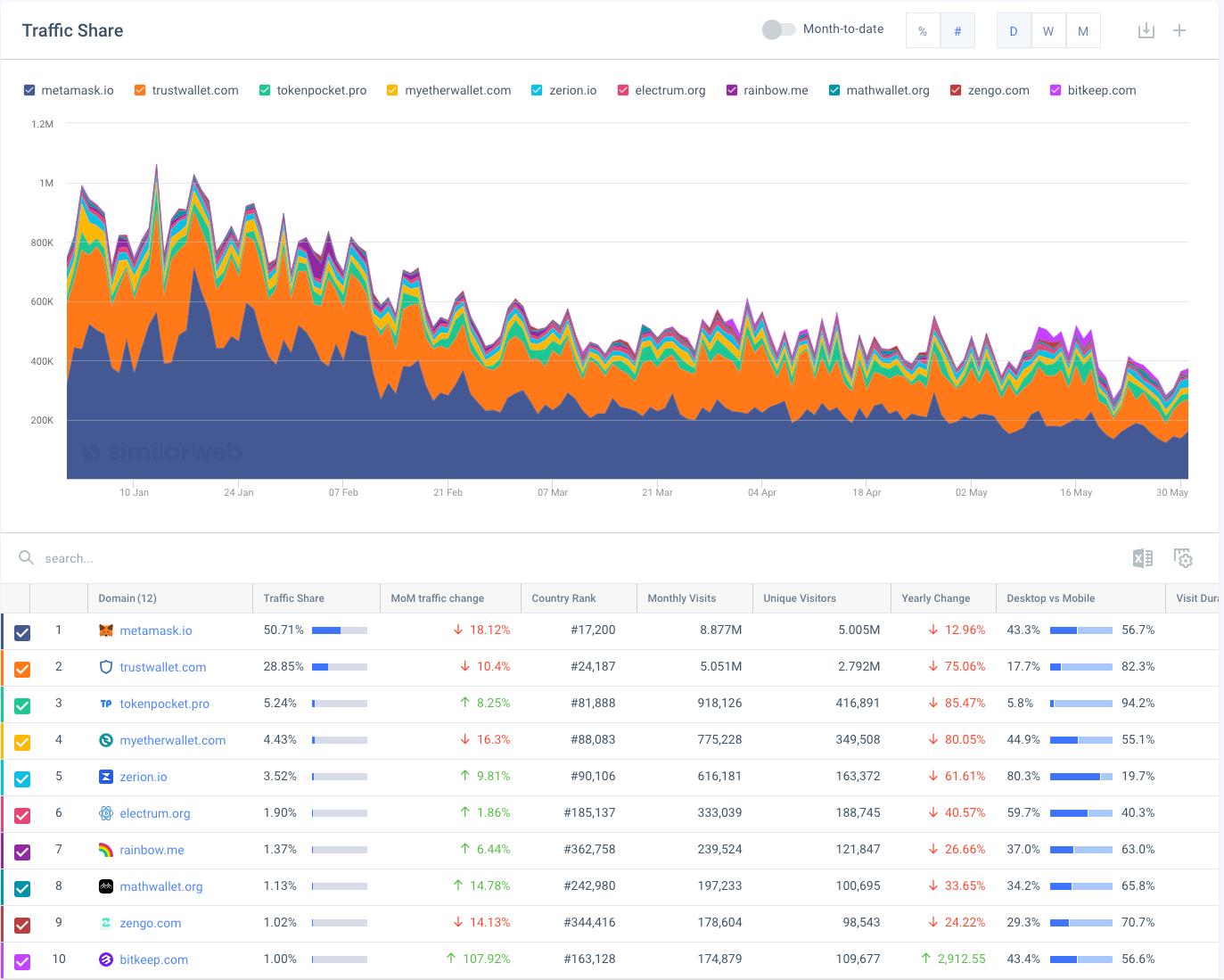Open myetherwallet.com domain link
This screenshot has height=980, width=1224.
(173, 740)
